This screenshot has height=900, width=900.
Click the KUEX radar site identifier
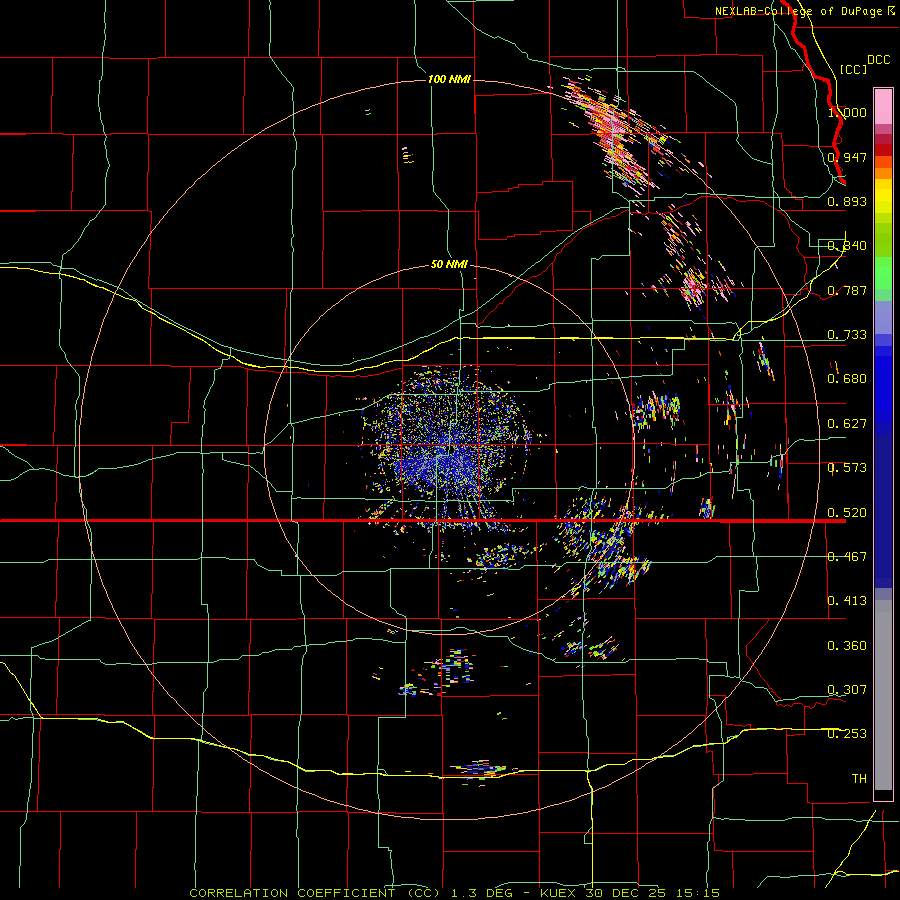point(560,893)
